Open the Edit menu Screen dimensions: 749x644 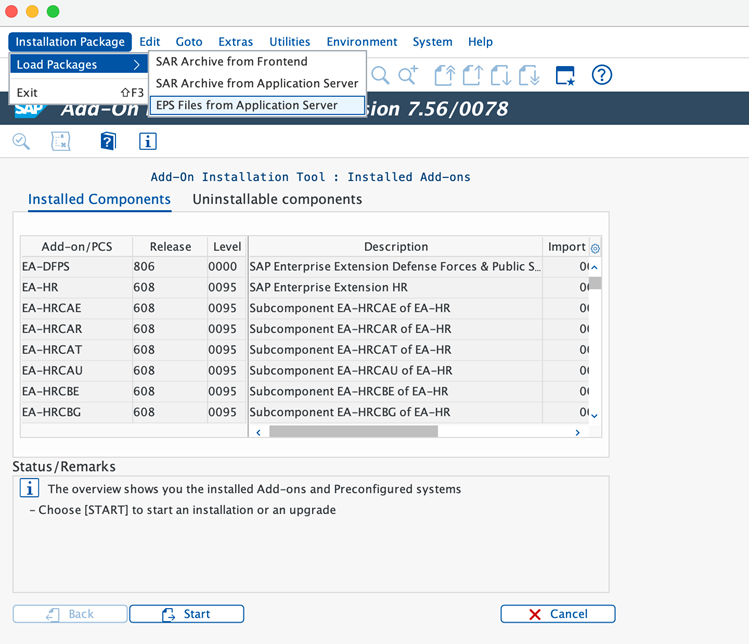[150, 42]
